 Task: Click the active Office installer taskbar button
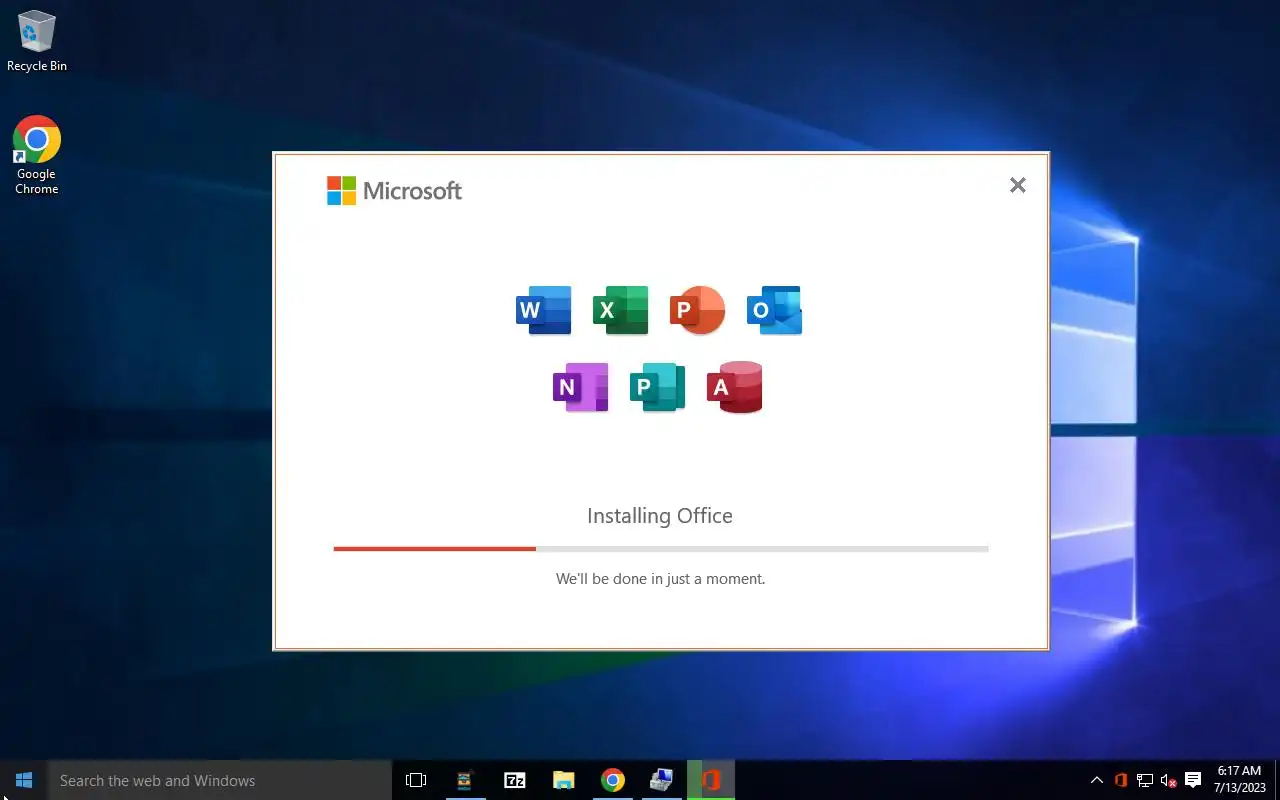point(711,780)
